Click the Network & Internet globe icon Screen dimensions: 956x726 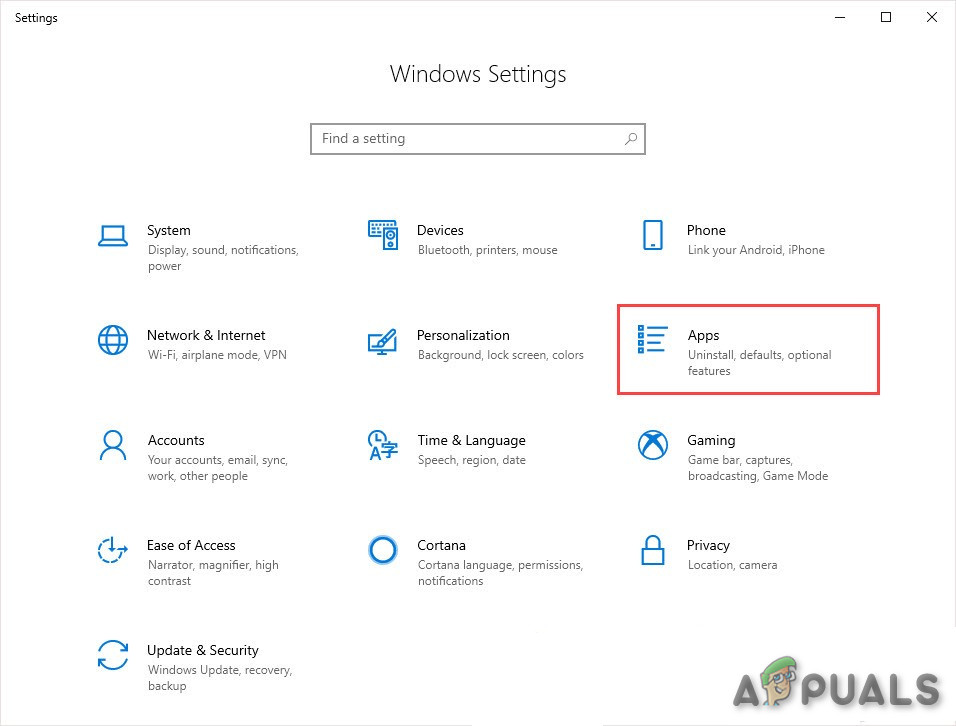113,340
